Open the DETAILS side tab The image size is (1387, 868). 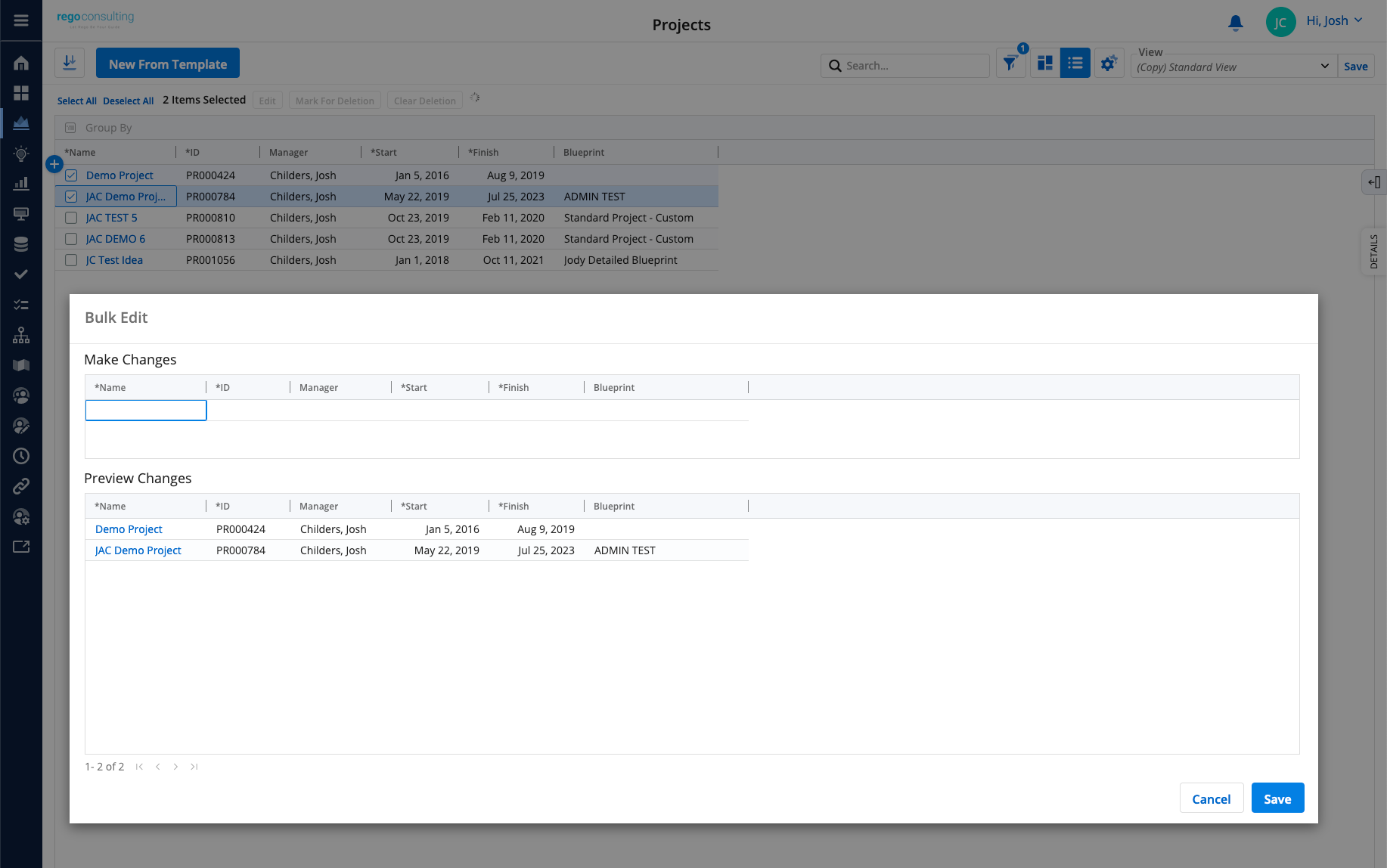click(x=1374, y=252)
